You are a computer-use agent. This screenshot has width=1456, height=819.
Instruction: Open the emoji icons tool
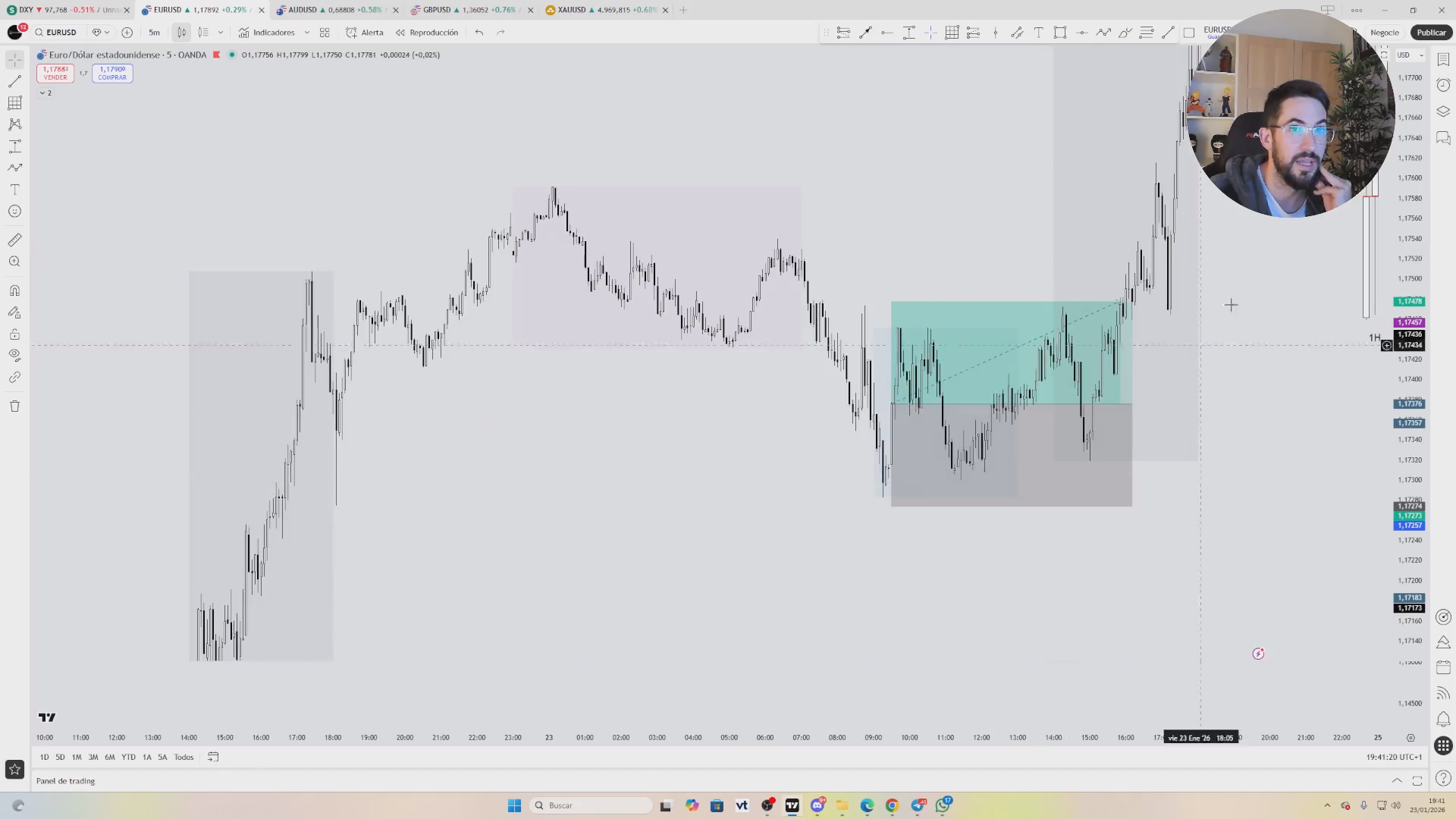[x=14, y=212]
